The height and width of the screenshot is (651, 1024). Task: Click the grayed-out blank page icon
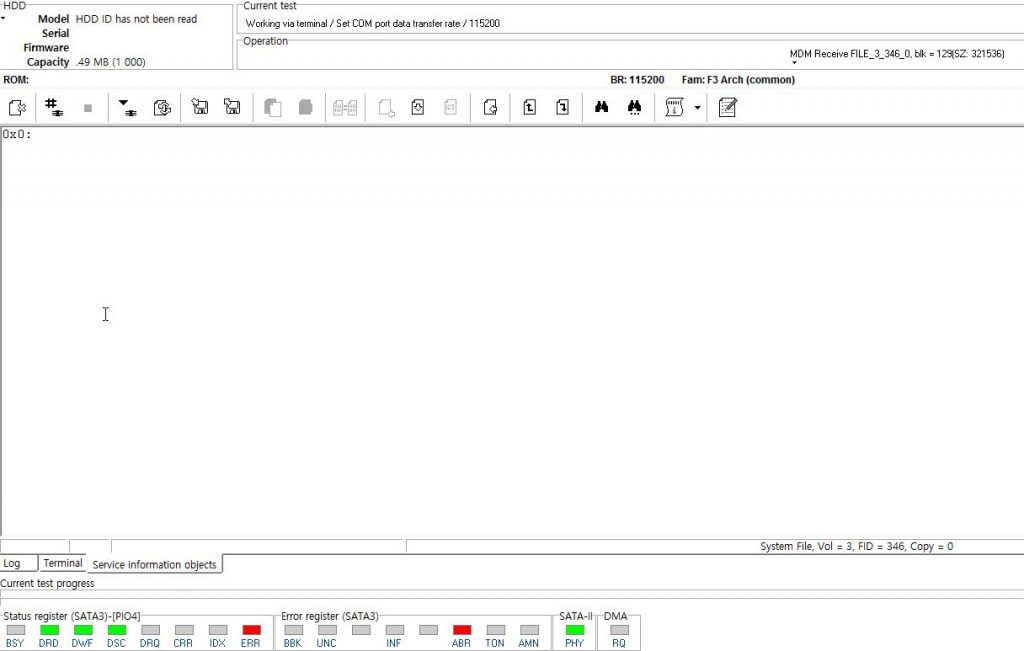[x=387, y=107]
